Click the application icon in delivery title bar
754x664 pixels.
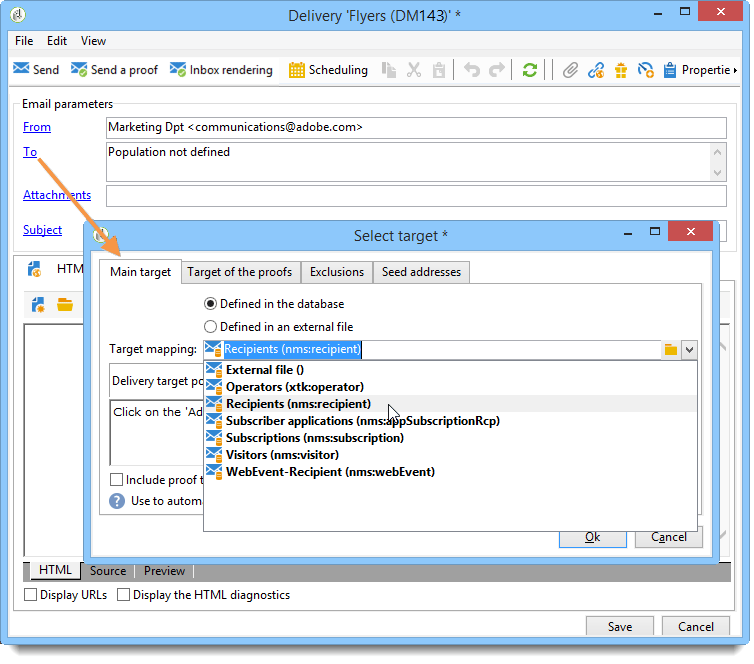point(18,15)
